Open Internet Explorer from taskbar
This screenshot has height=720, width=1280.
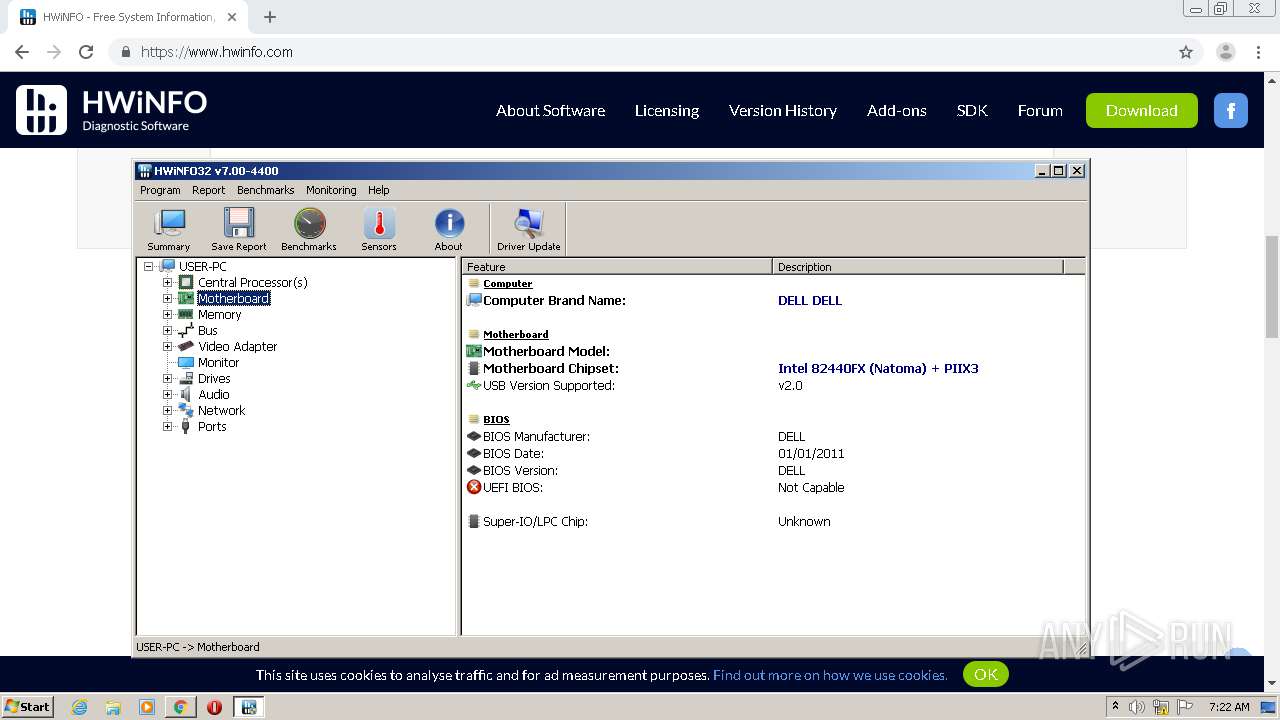(x=80, y=707)
